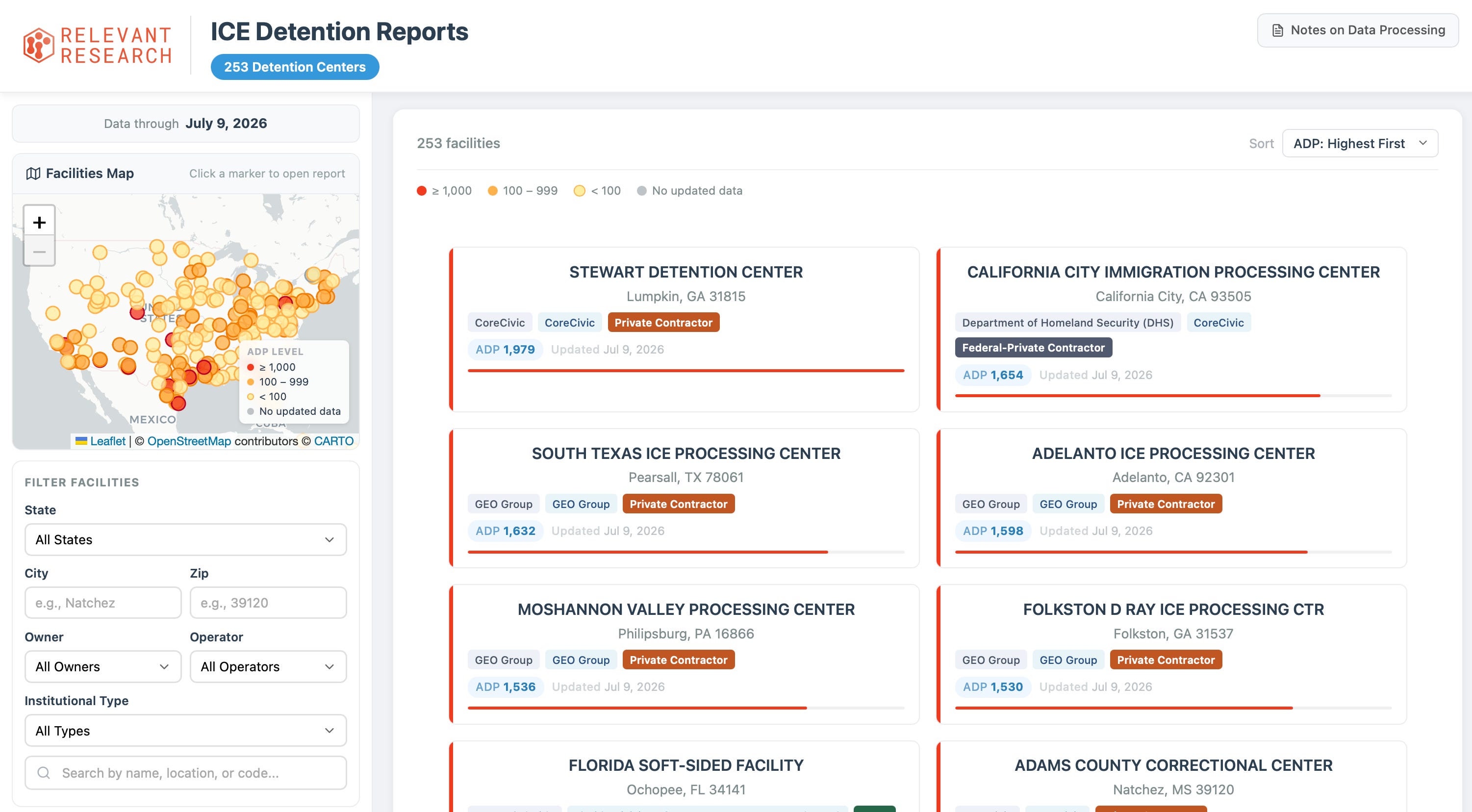Open Folkston D Ray ICE Processing Ctr report
The image size is (1472, 812).
[1173, 609]
